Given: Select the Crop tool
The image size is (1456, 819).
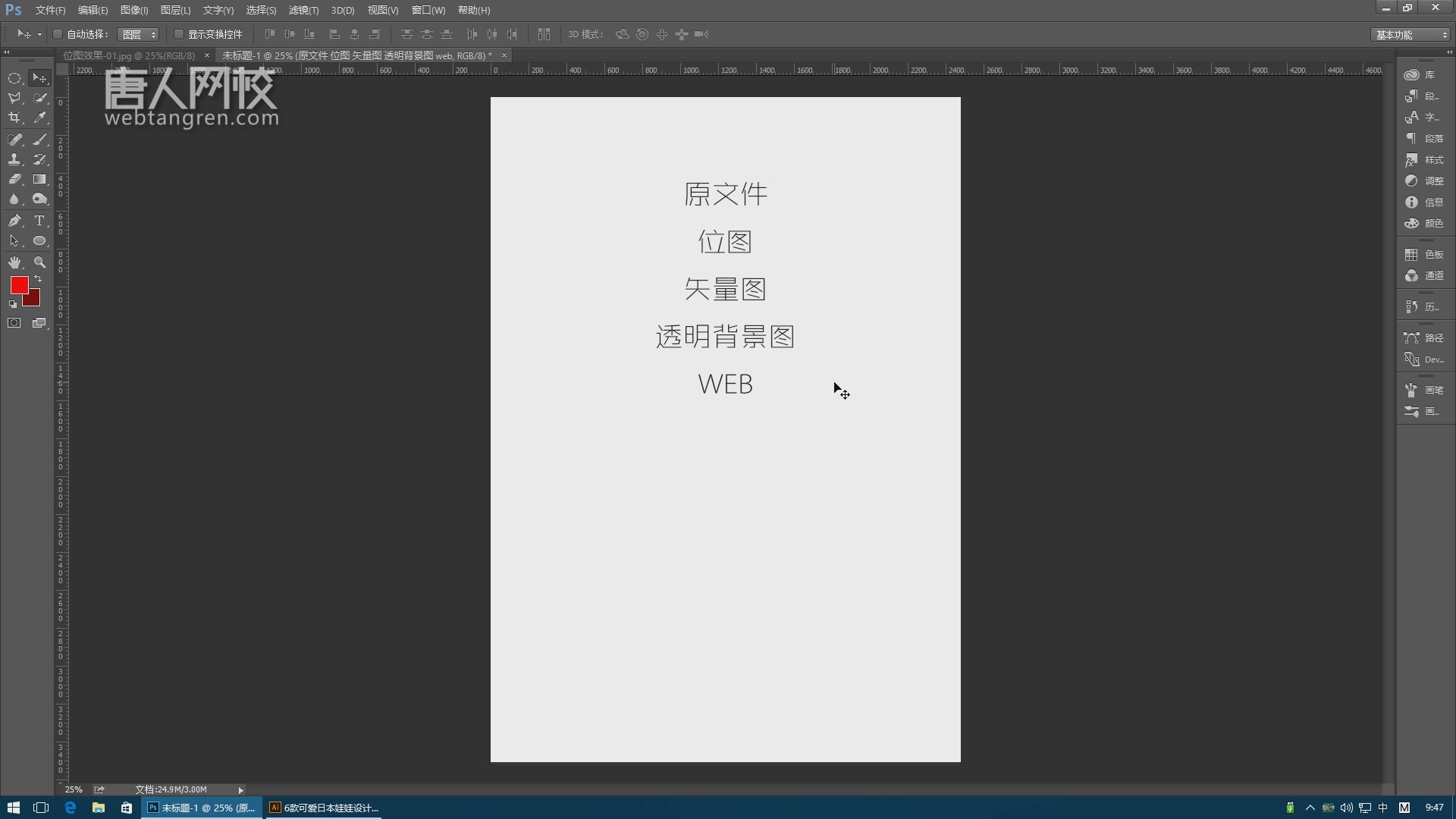Looking at the screenshot, I should pos(14,118).
